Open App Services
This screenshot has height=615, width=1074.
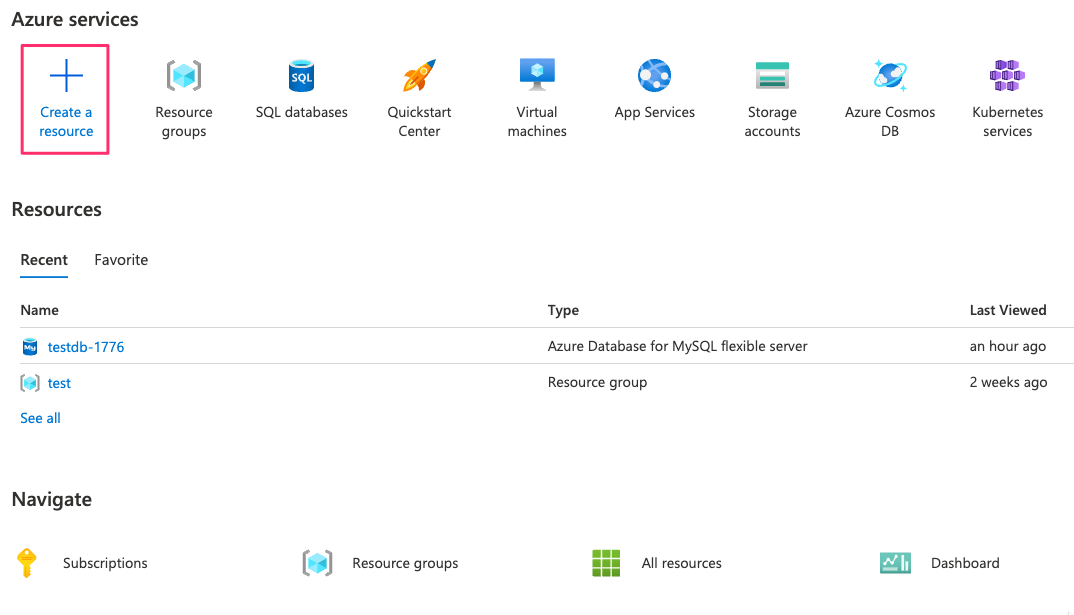coord(655,88)
